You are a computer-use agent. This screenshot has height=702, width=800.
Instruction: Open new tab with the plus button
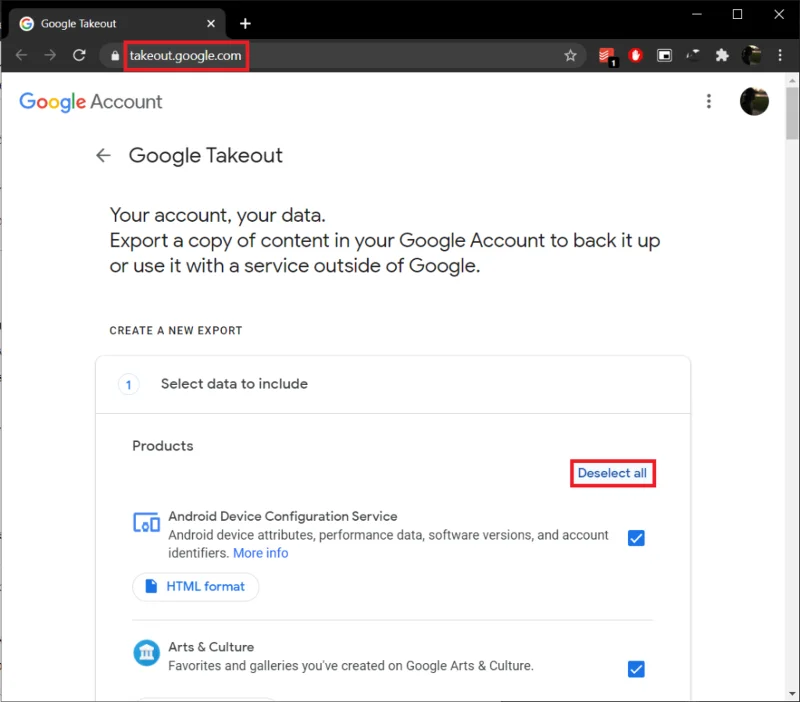click(245, 23)
